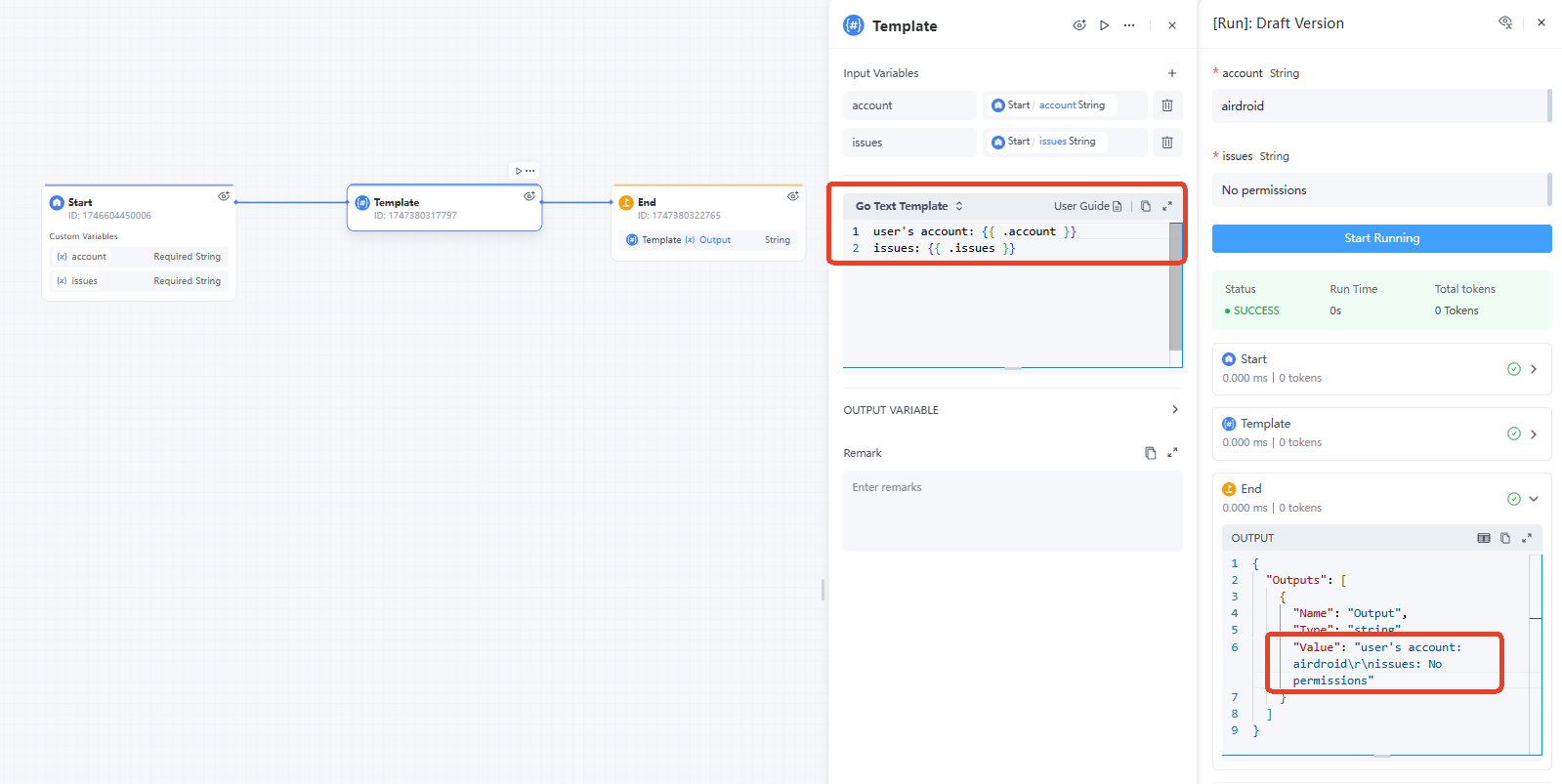Click the run play icon above Template node
The height and width of the screenshot is (784, 1562).
[x=519, y=171]
